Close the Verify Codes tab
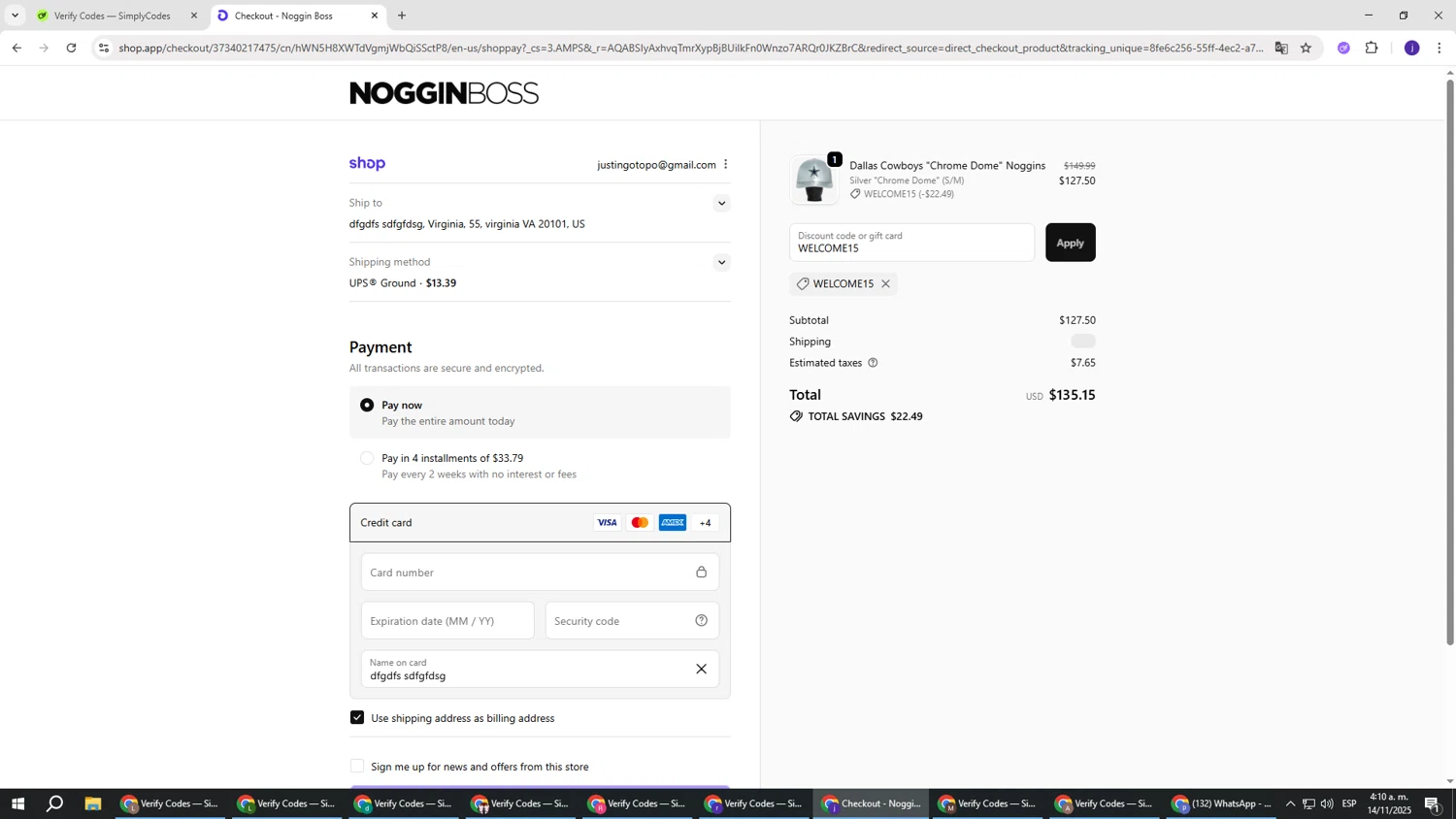Viewport: 1456px width, 819px height. (x=194, y=16)
